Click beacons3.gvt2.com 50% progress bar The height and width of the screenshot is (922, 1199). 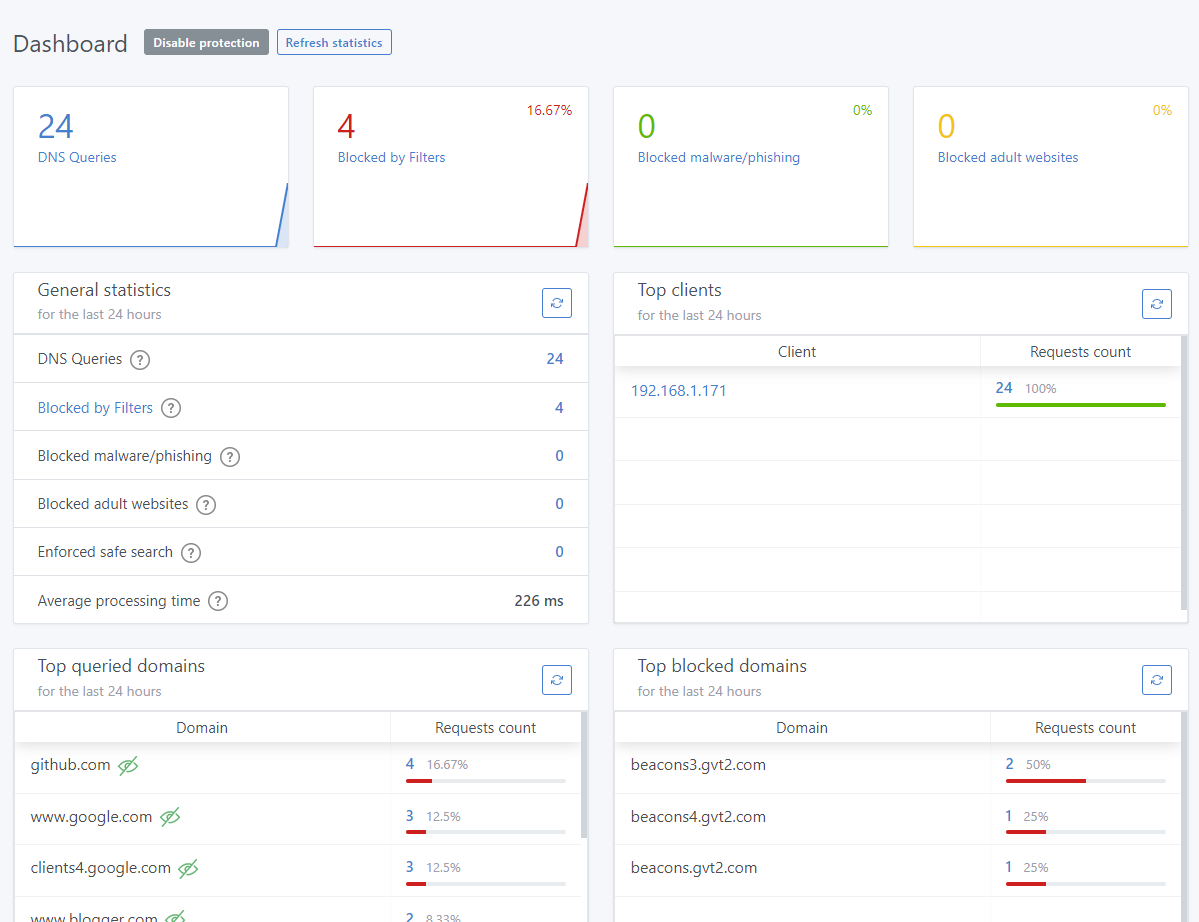click(1086, 781)
